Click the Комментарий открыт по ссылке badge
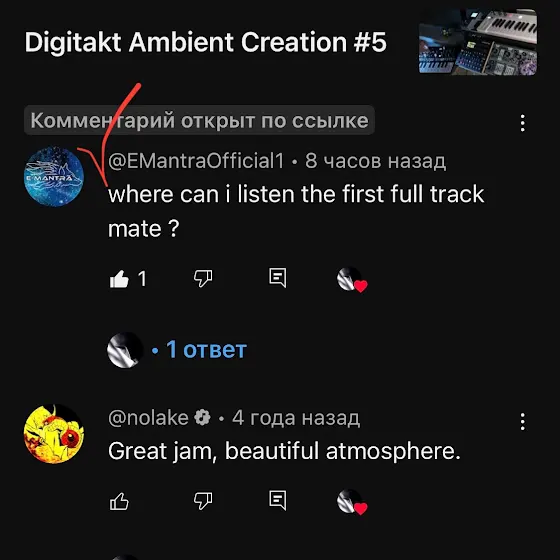Image resolution: width=560 pixels, height=560 pixels. pos(199,120)
